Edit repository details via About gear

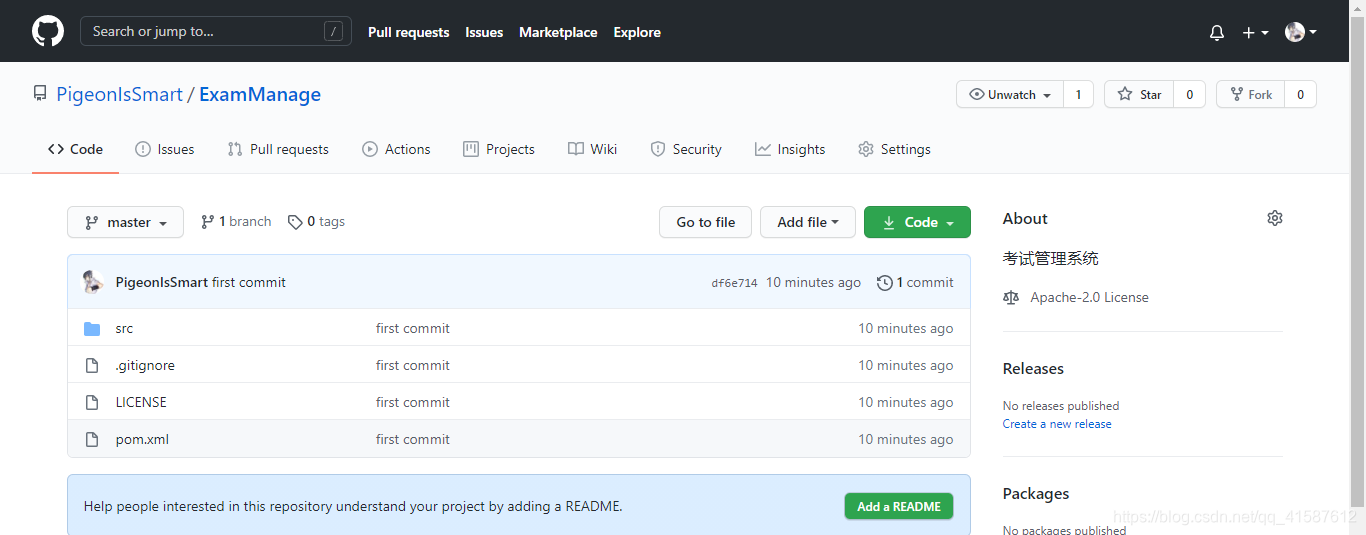click(1274, 218)
